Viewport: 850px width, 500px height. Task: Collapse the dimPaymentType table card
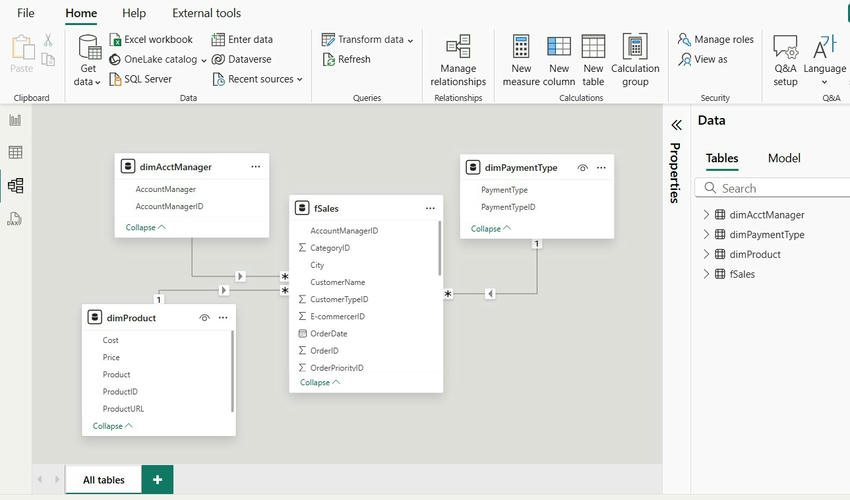click(x=491, y=228)
